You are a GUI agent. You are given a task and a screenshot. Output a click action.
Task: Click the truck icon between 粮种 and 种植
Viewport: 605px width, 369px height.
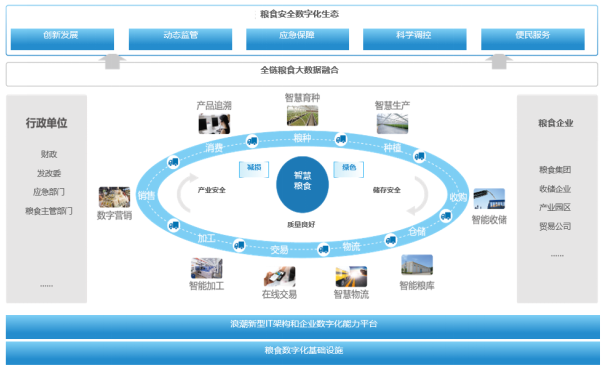pos(341,139)
